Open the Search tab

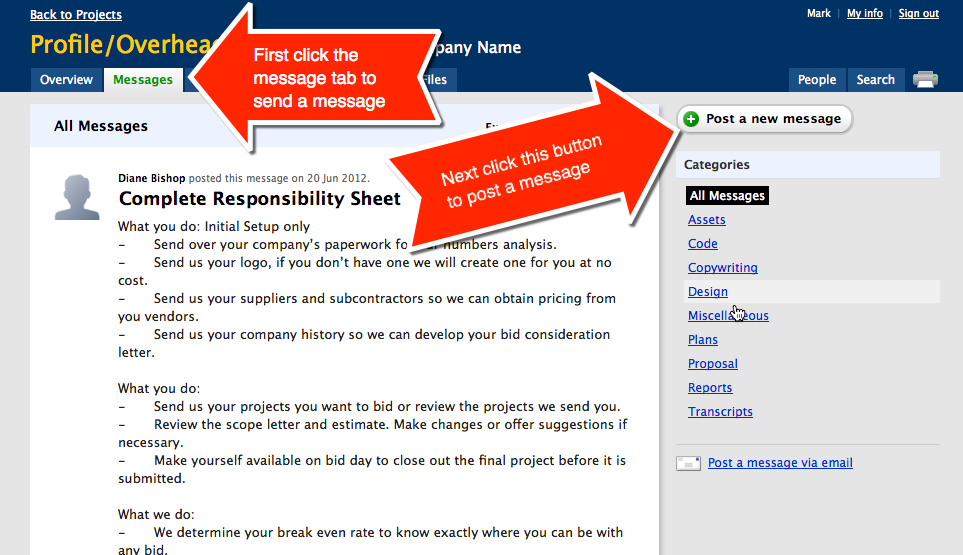(876, 80)
